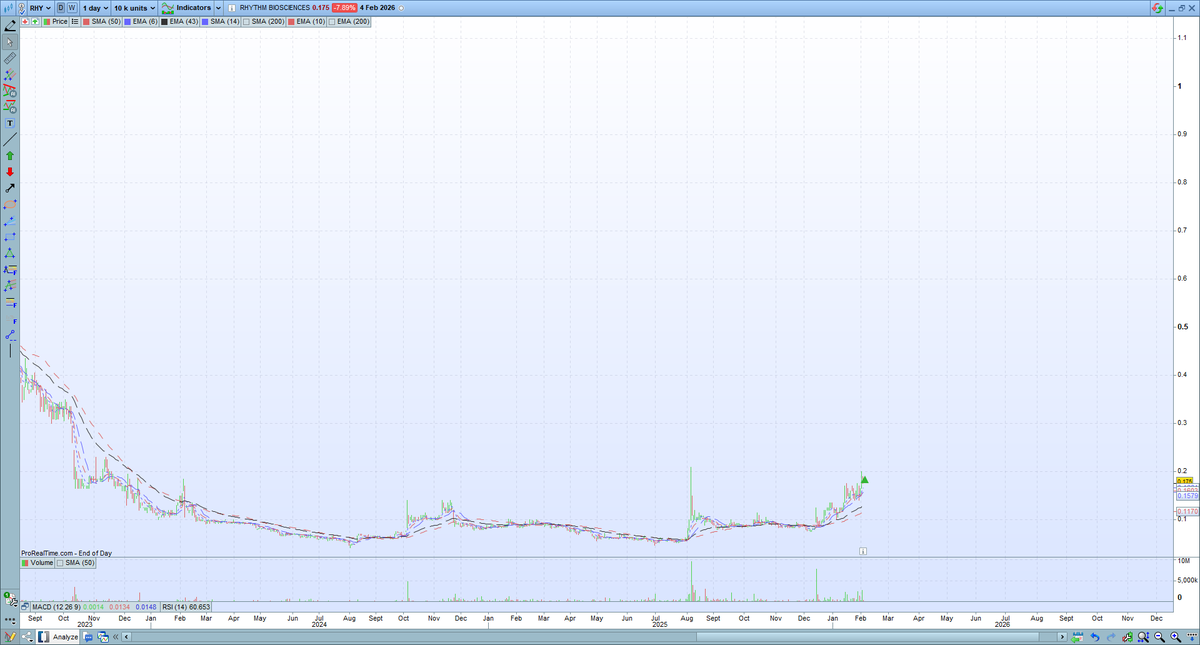This screenshot has height=645, width=1200.
Task: Click the scroll-left double arrow at bottom
Action: pyautogui.click(x=115, y=637)
